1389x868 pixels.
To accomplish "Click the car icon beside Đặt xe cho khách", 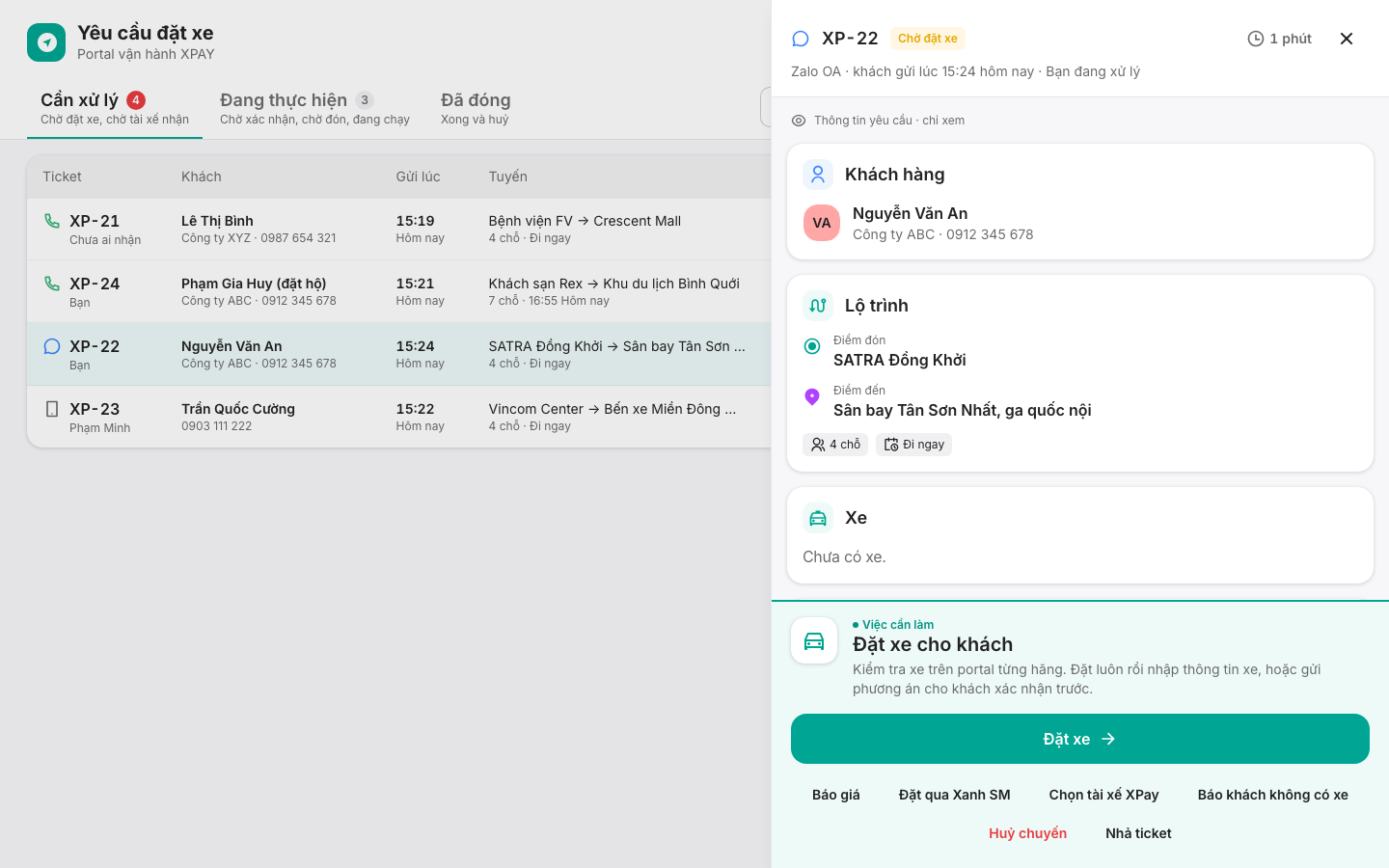I will (814, 640).
